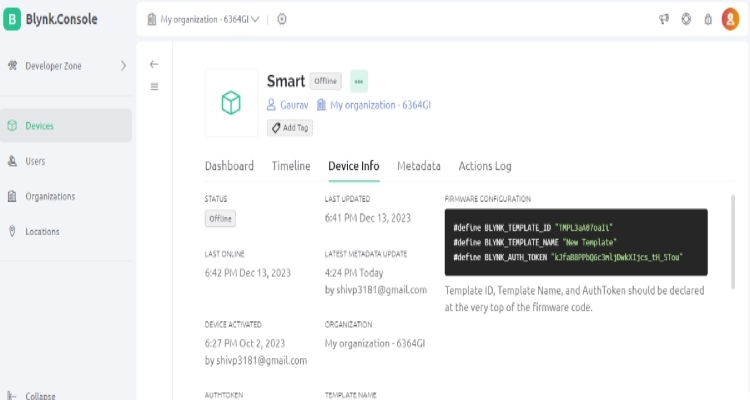Open the device list hamburger icon
This screenshot has height=400, width=750.
tap(154, 87)
